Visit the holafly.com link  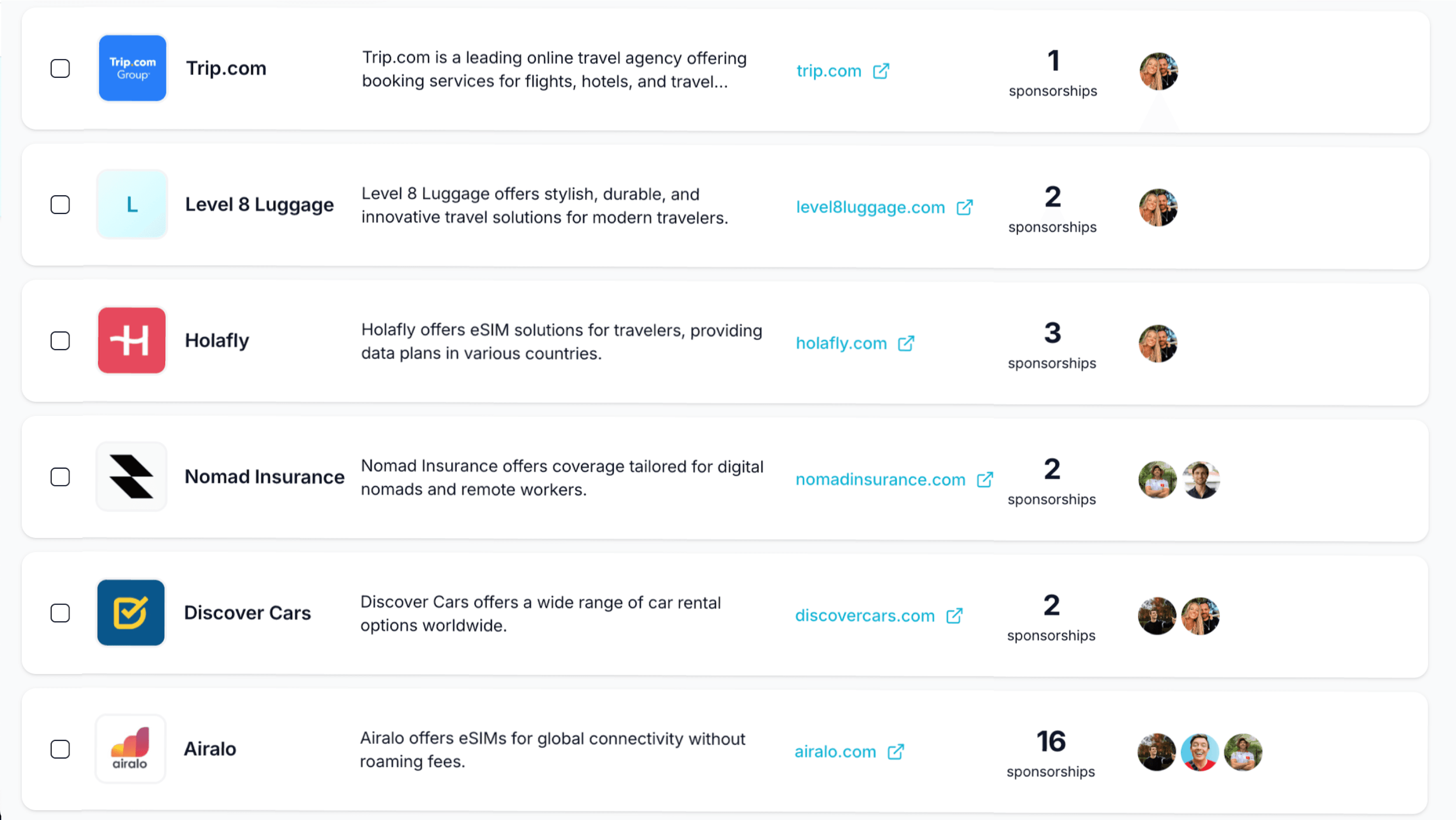pos(841,344)
